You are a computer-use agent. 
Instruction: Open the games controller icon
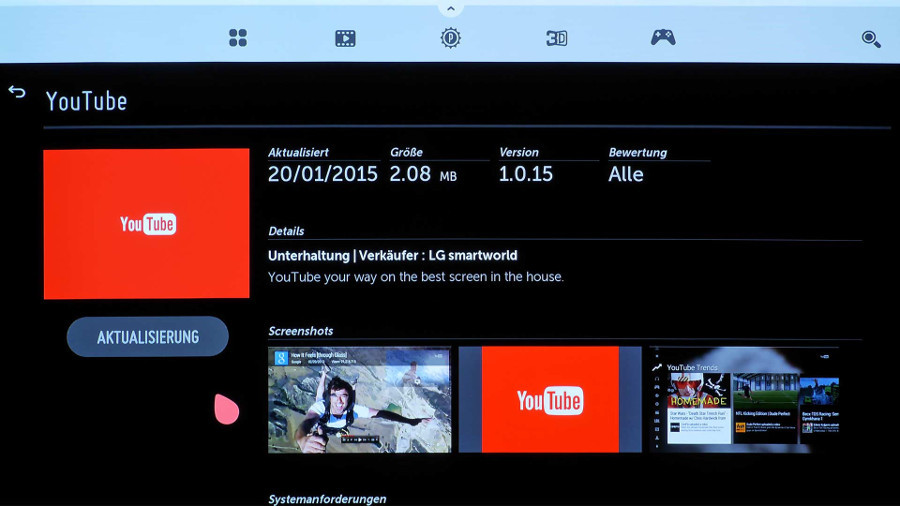point(663,38)
